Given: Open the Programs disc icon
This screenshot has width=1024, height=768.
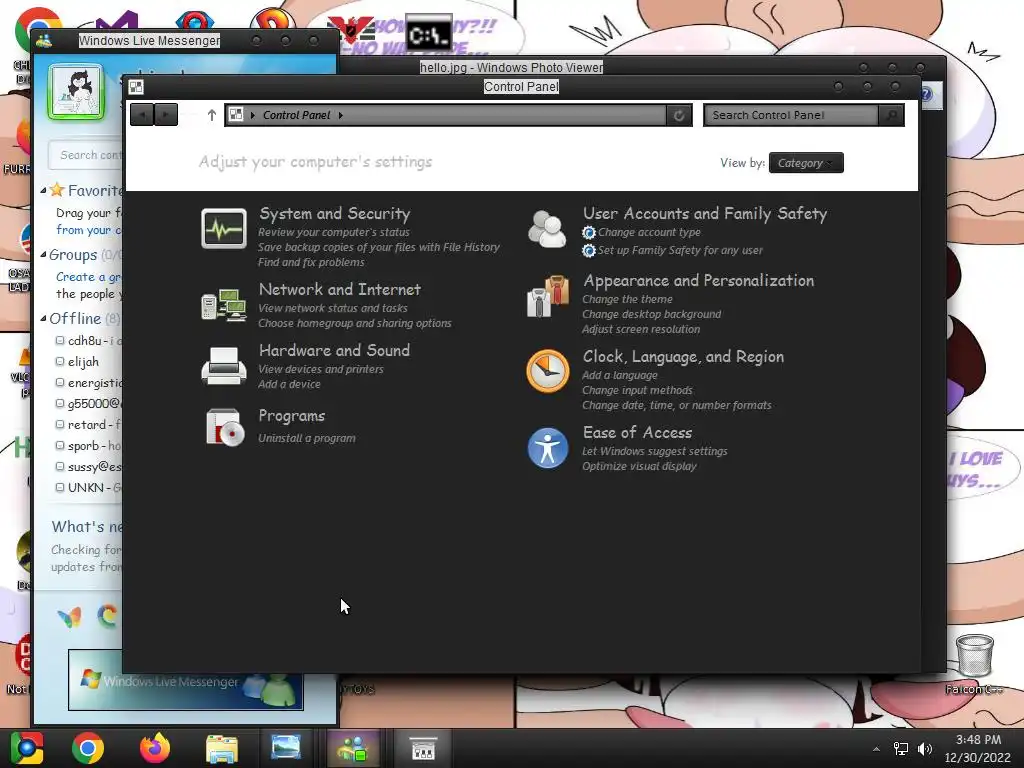Looking at the screenshot, I should (x=223, y=427).
